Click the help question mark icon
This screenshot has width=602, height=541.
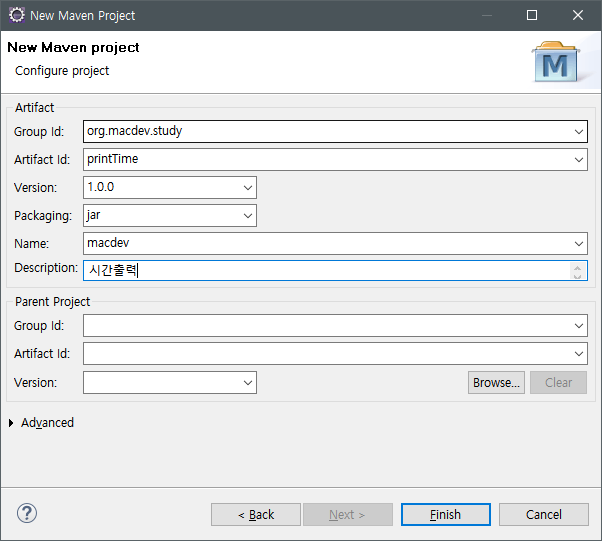click(27, 513)
